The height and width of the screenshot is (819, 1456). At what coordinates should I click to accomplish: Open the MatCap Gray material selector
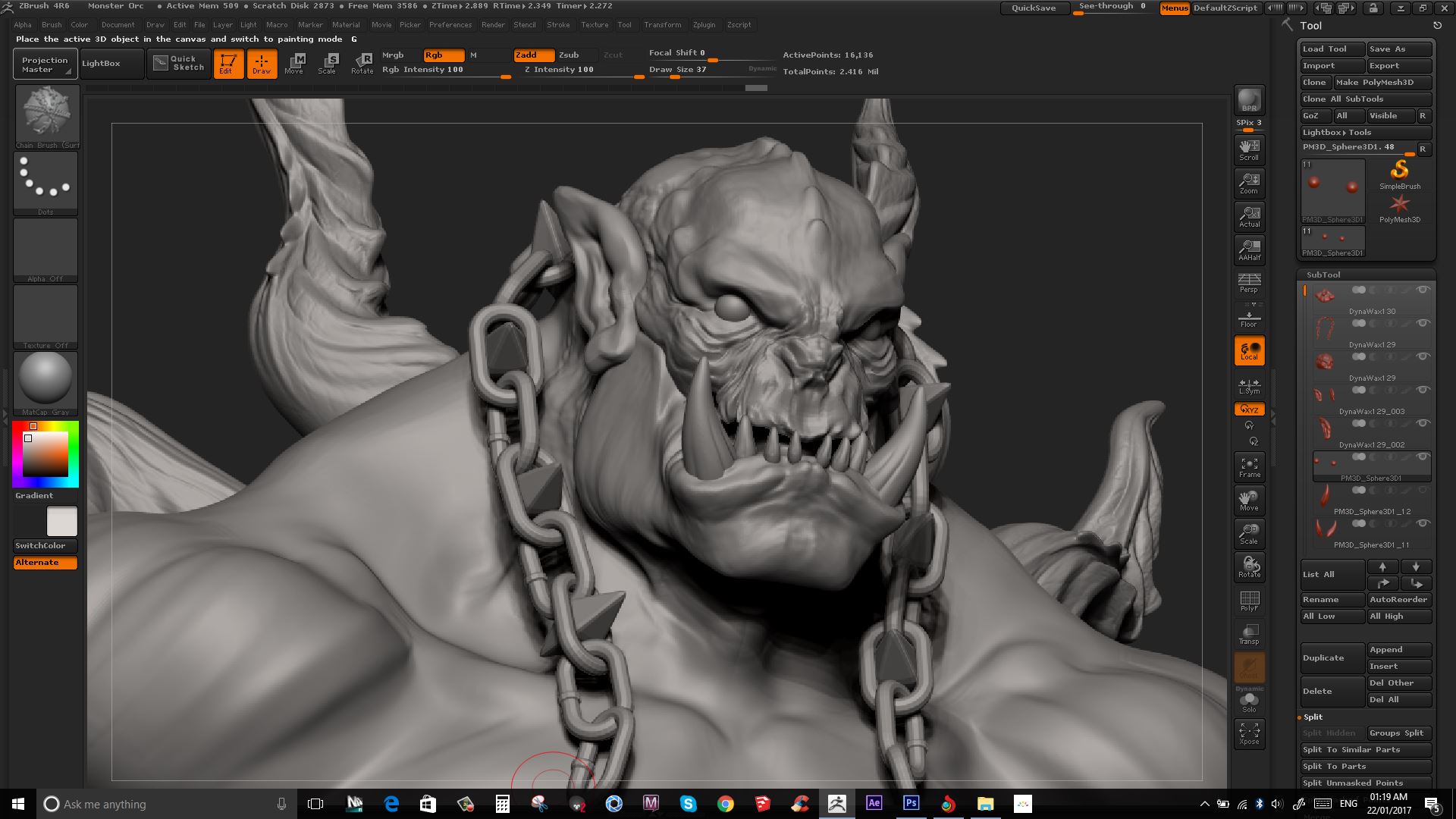tap(45, 383)
